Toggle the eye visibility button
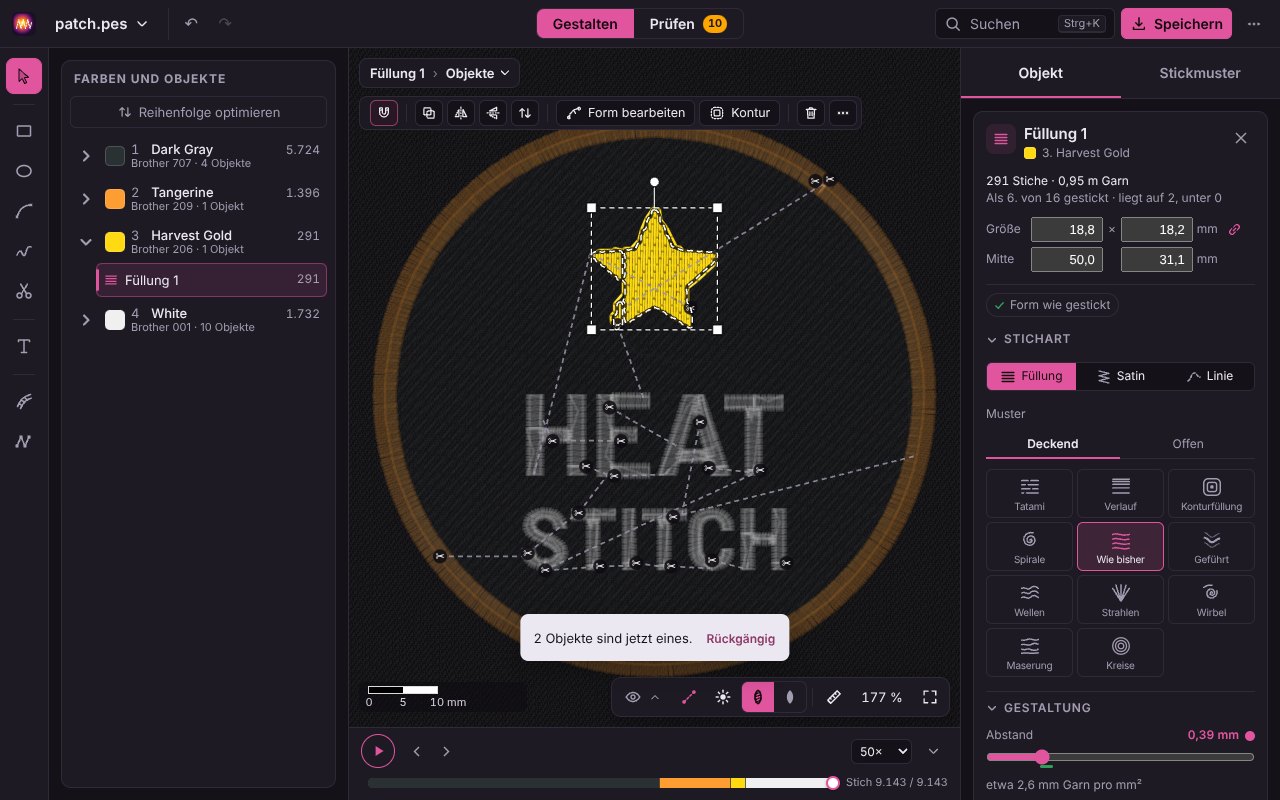This screenshot has height=800, width=1280. click(x=633, y=697)
